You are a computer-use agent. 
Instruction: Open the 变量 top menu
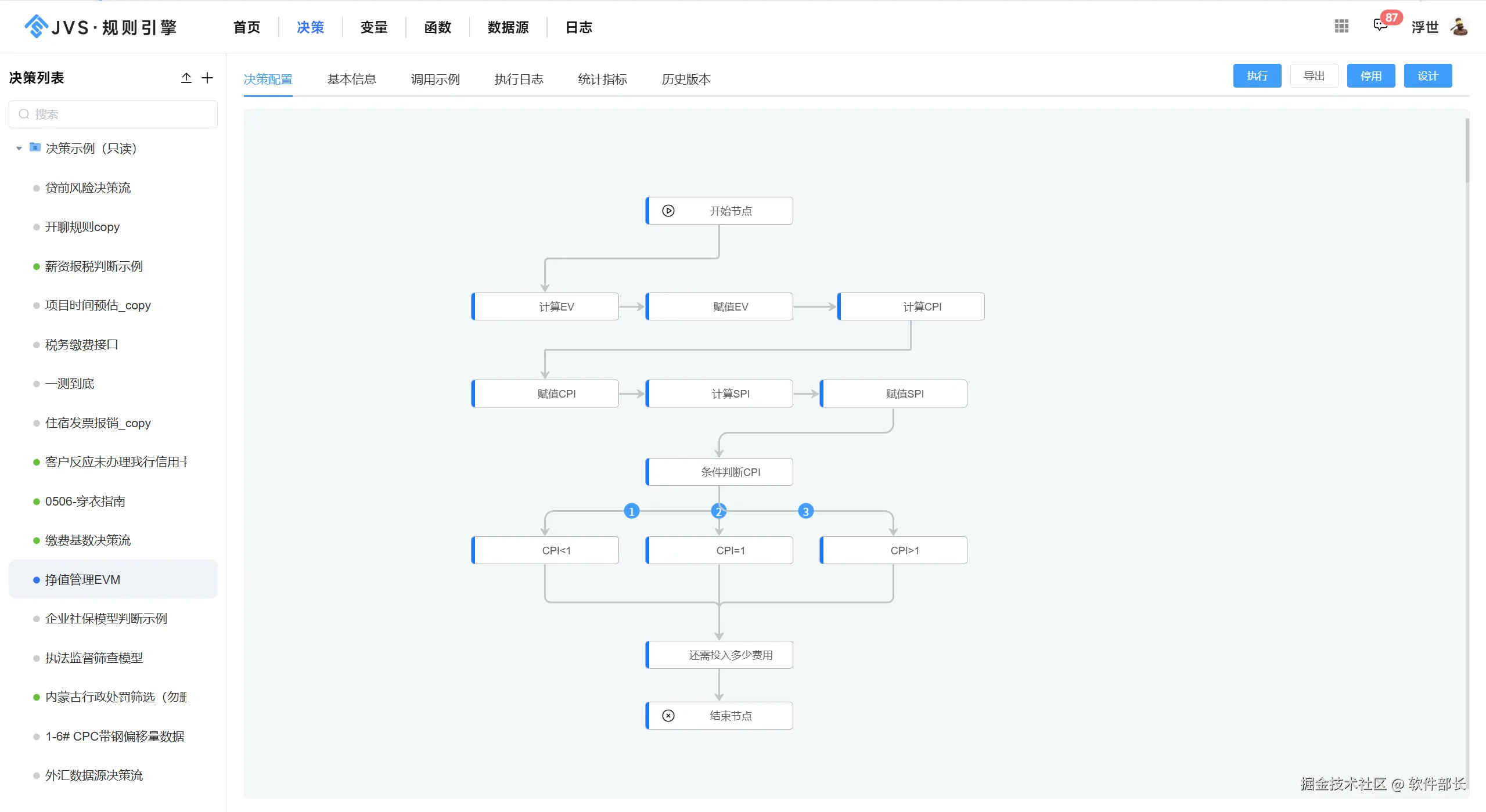coord(373,27)
